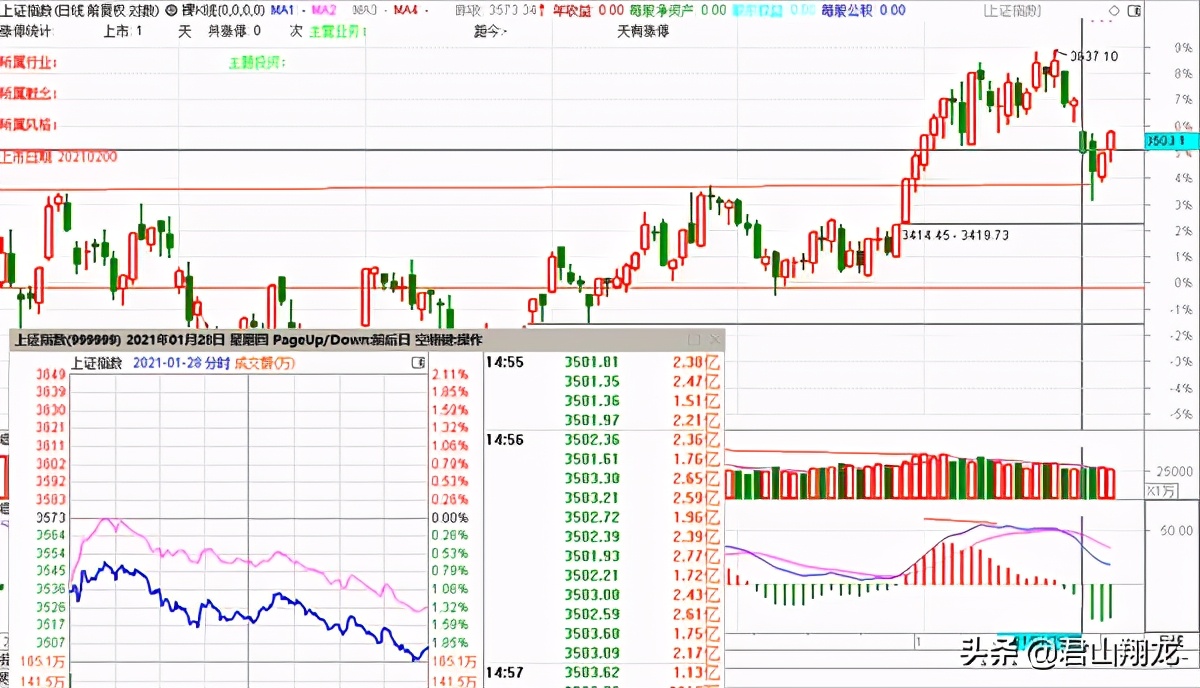This screenshot has width=1200, height=688.
Task: Click the 上市日期 20210200 text
Action: 59,157
